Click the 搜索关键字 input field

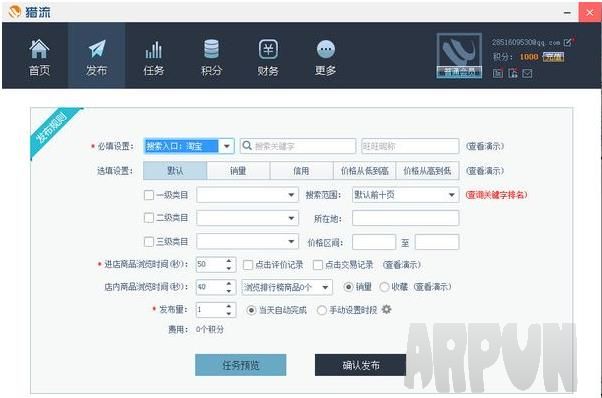pyautogui.click(x=298, y=146)
